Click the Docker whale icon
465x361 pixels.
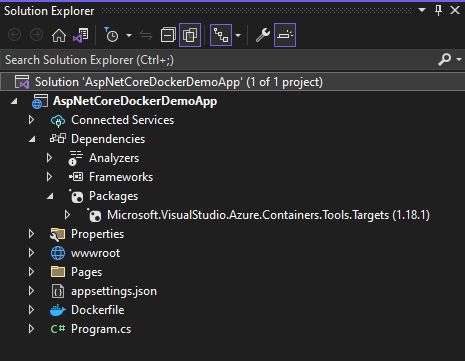(x=58, y=310)
